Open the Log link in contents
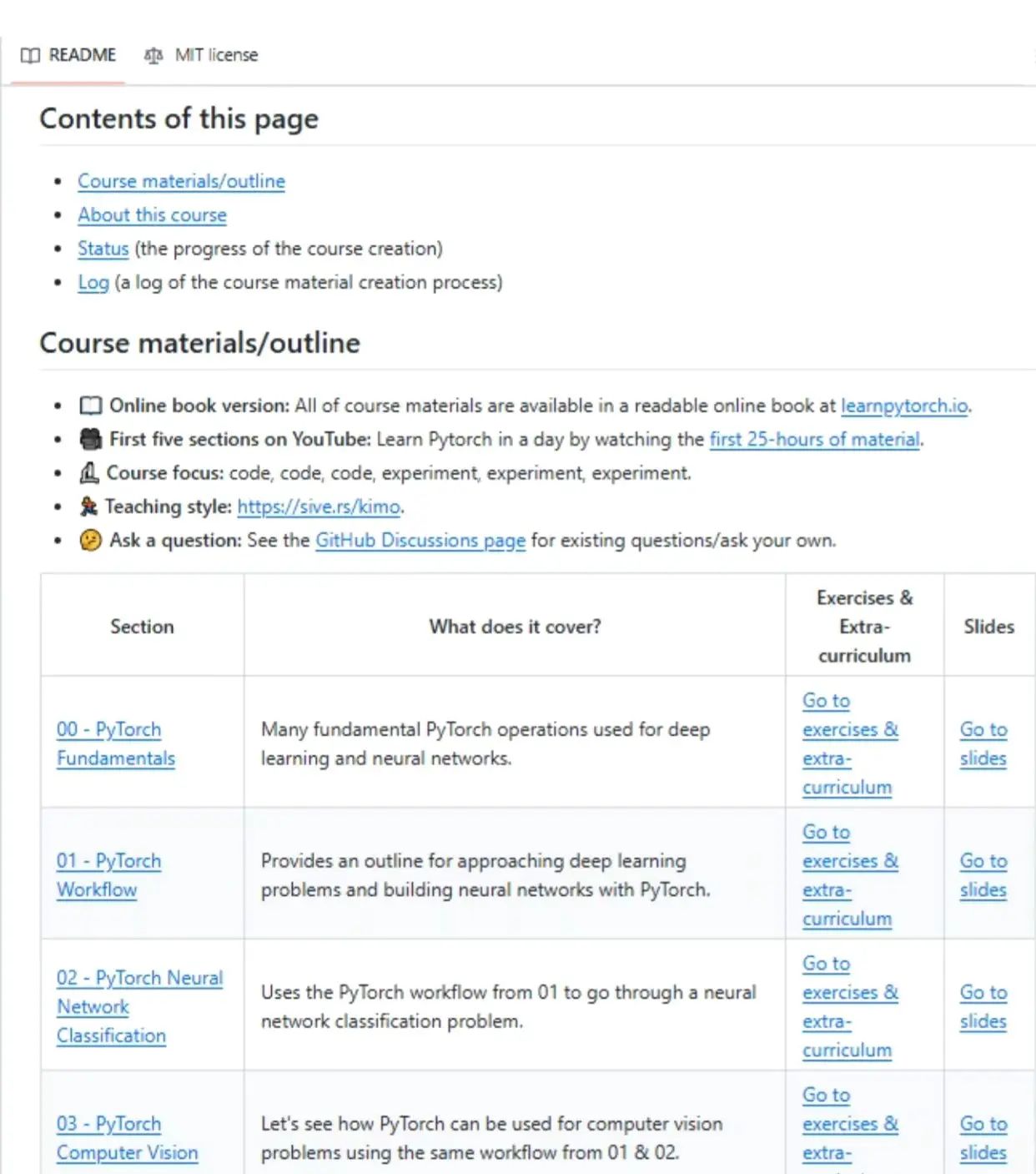Viewport: 1036px width, 1174px height. tap(93, 283)
